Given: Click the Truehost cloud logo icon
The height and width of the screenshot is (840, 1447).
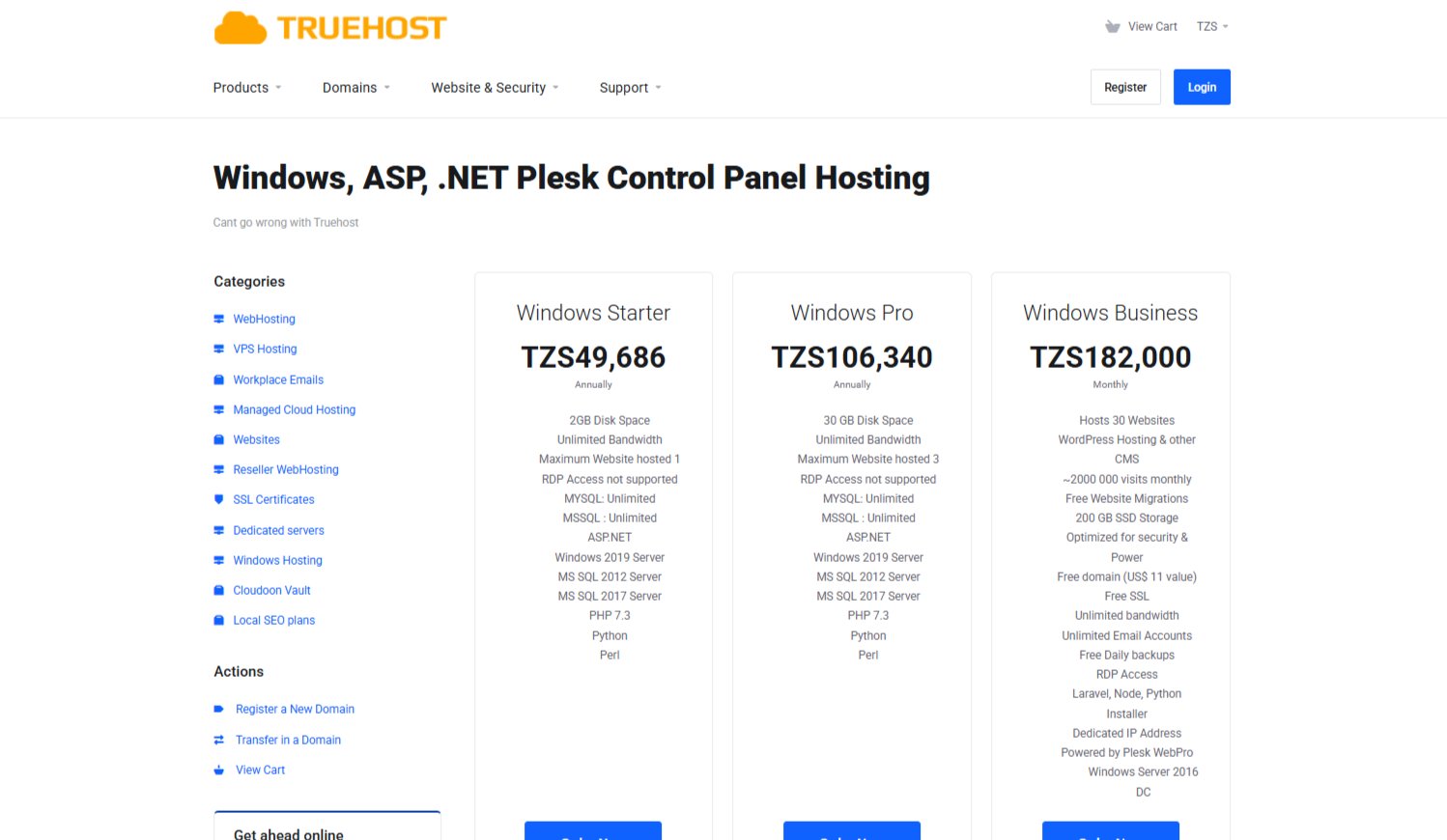Looking at the screenshot, I should [x=239, y=27].
